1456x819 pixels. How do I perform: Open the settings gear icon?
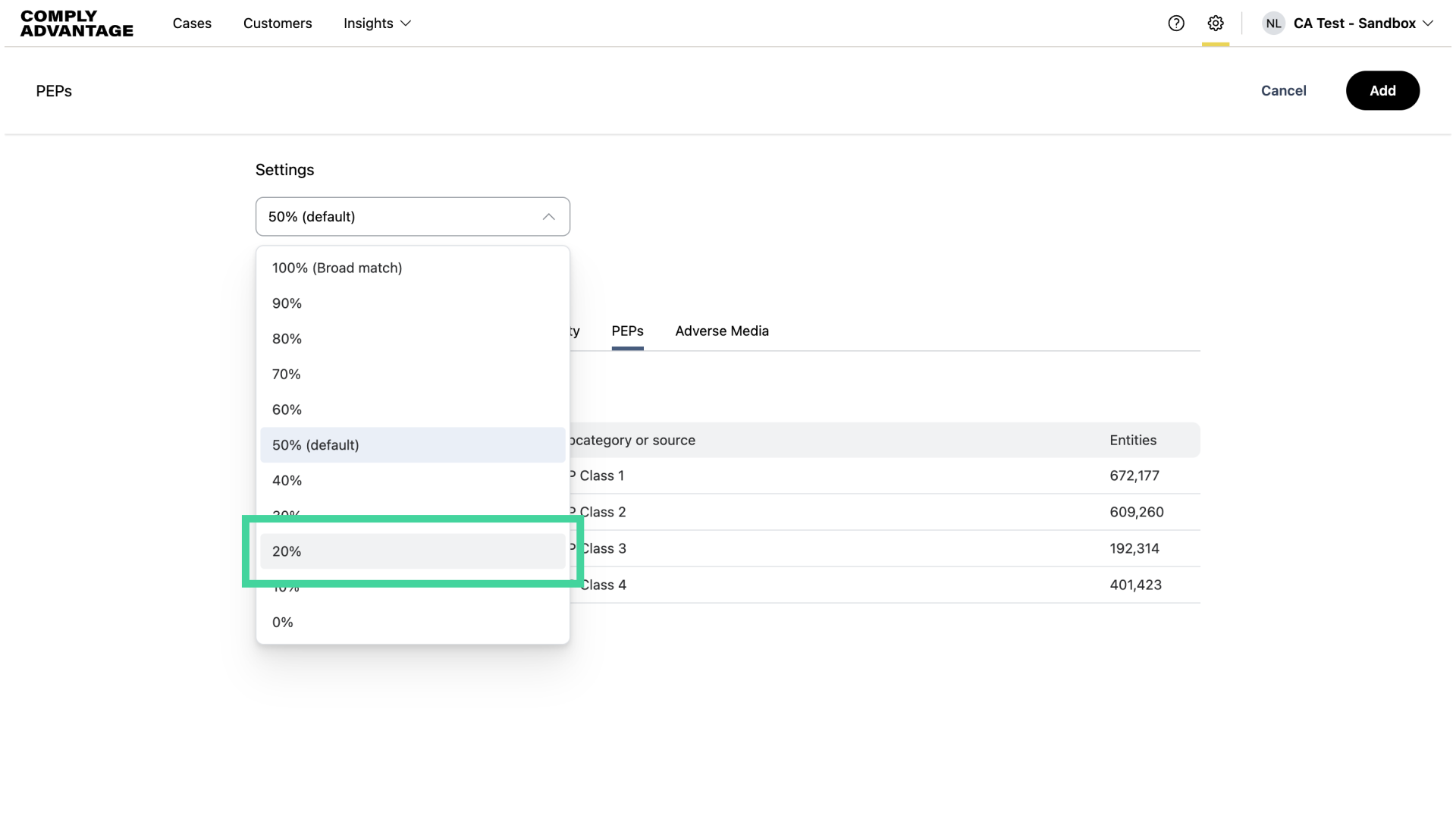[1216, 24]
